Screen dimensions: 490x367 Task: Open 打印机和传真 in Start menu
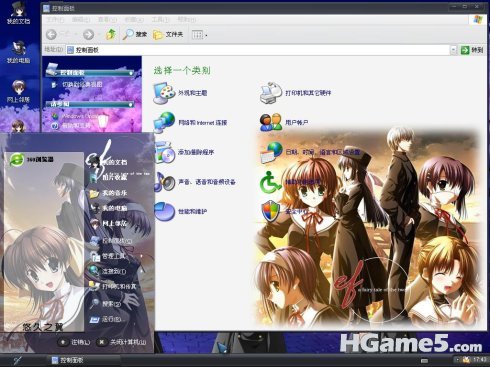(113, 286)
